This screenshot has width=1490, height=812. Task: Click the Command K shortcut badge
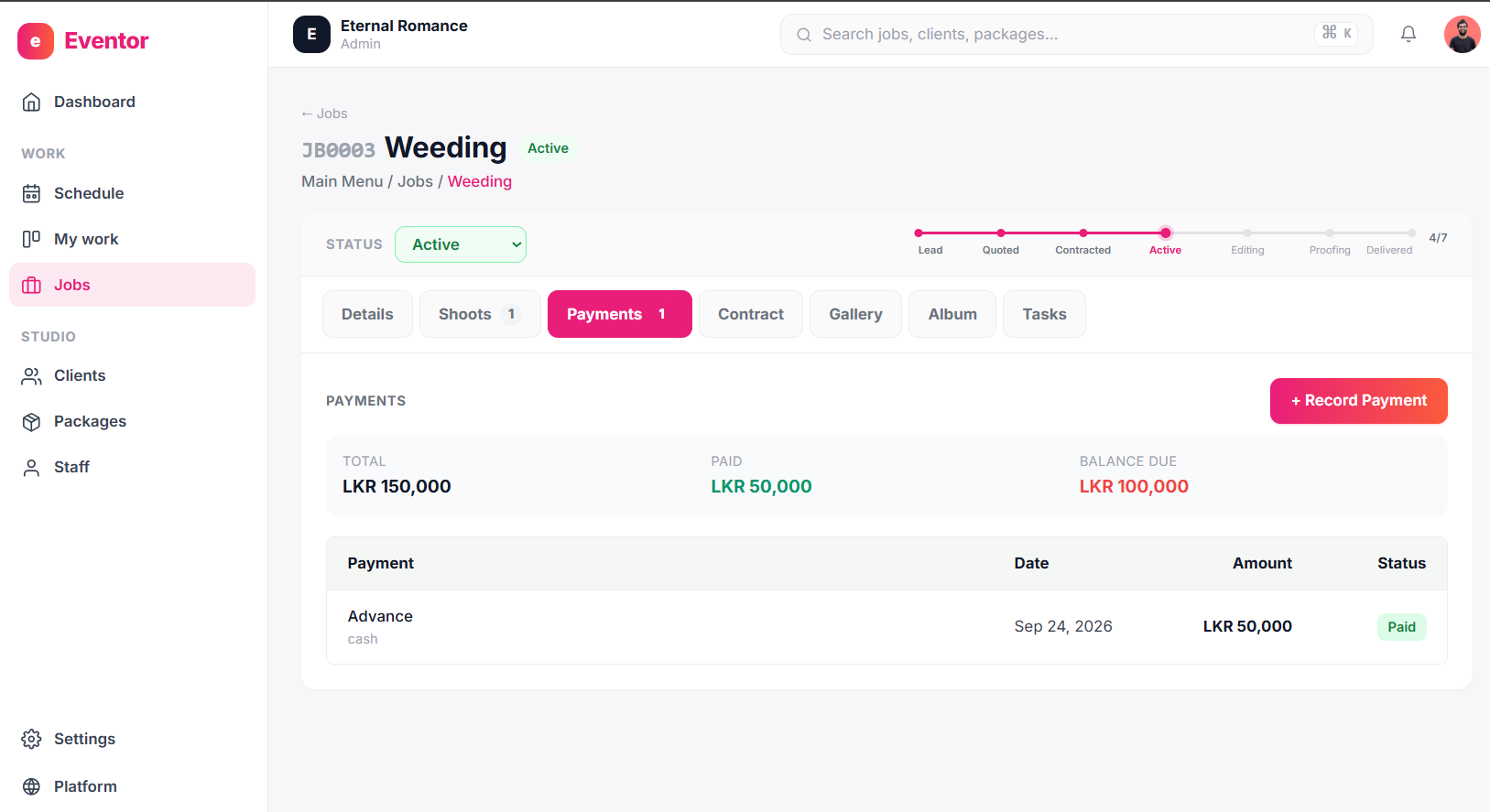[x=1337, y=33]
